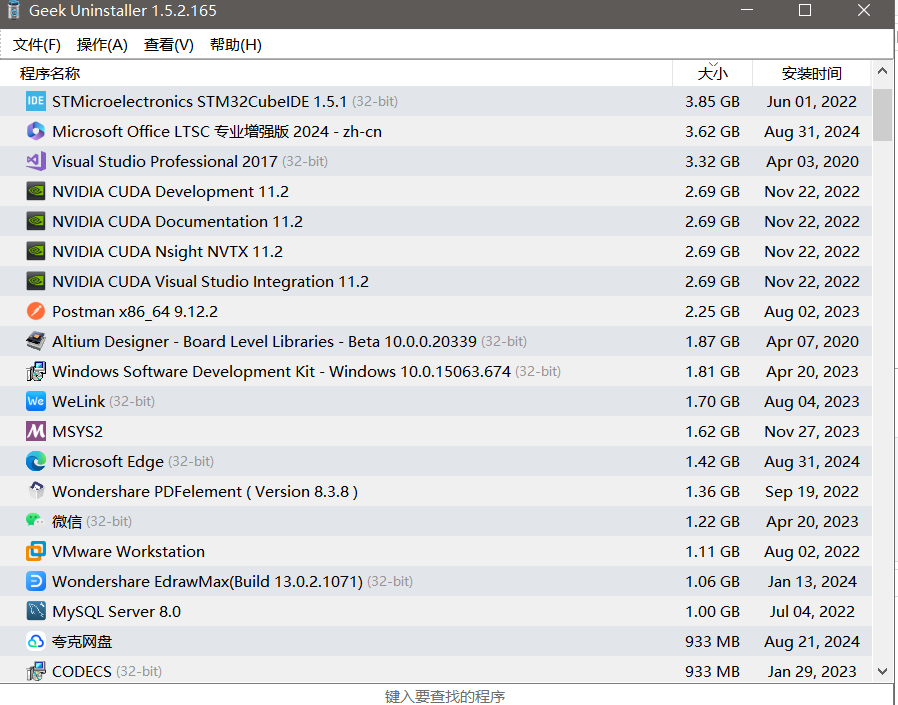Click the Jul 04, 2022 install date
The image size is (898, 705).
[812, 611]
